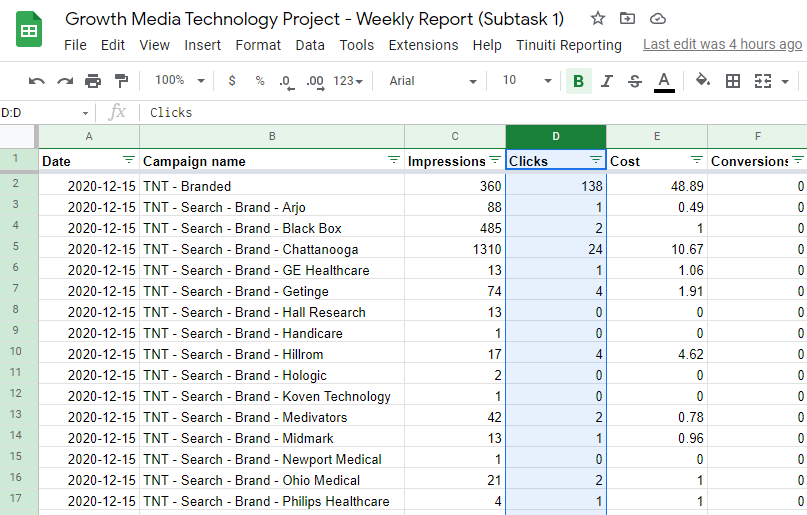807x515 pixels.
Task: Click into the formula bar
Action: [x=473, y=112]
